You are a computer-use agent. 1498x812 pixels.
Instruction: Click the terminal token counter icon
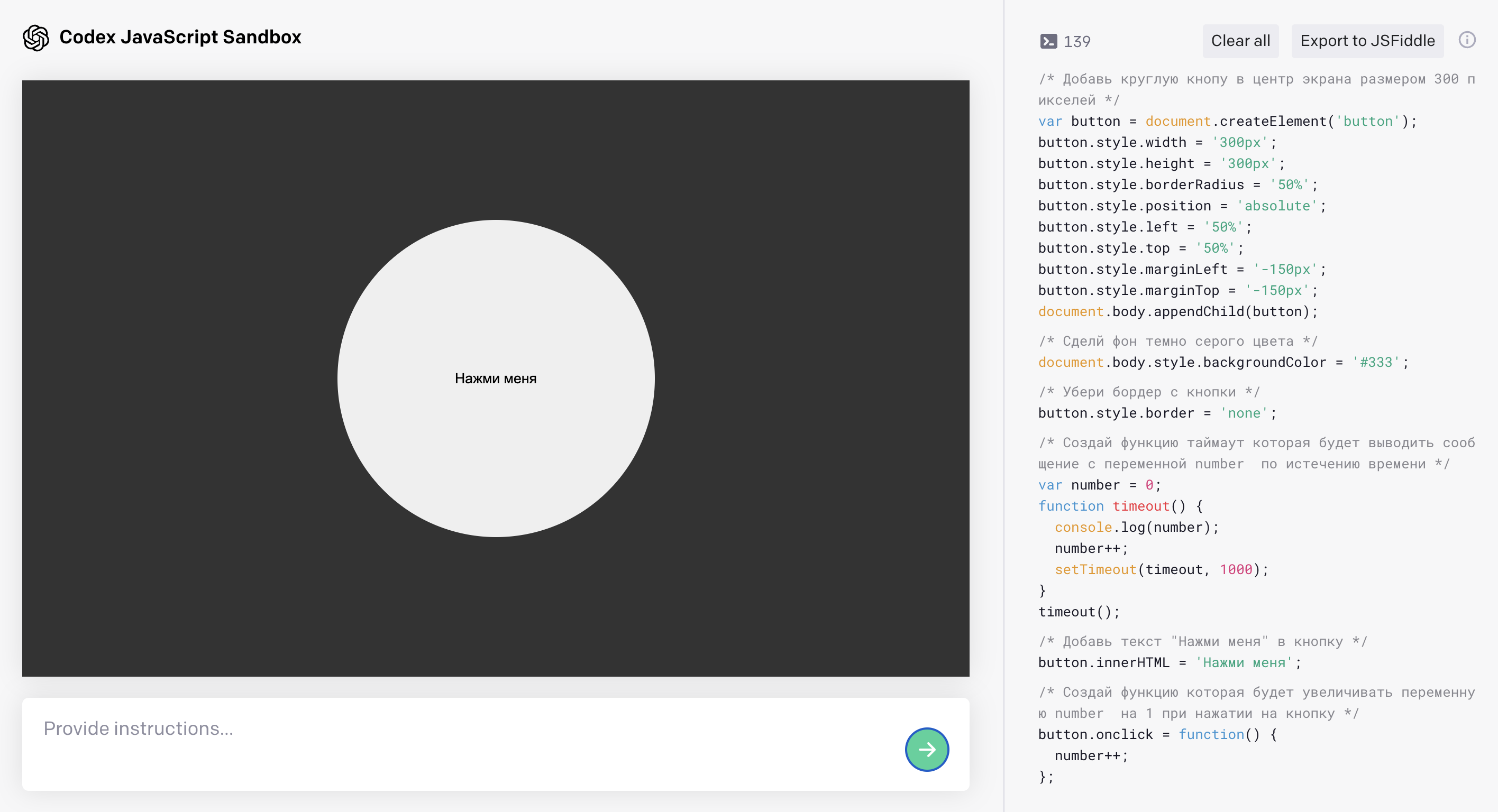pyautogui.click(x=1048, y=41)
